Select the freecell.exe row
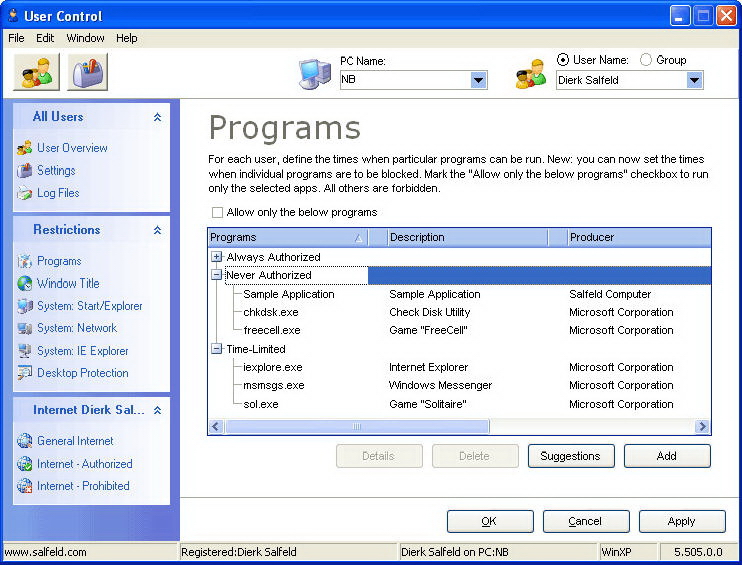742x565 pixels. click(271, 330)
